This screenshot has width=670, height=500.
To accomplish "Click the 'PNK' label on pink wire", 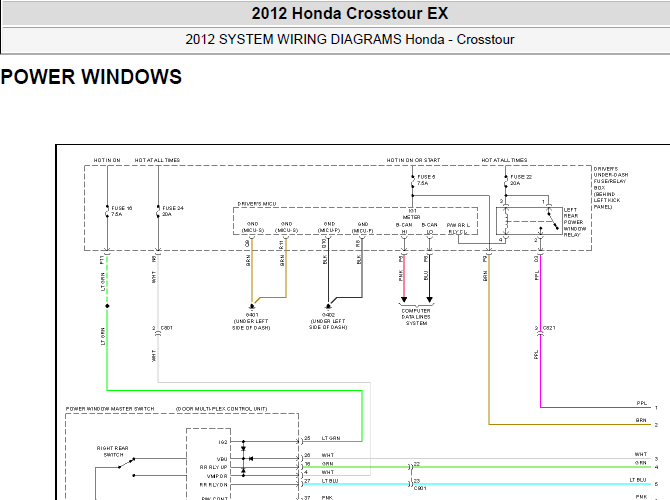I will point(401,275).
